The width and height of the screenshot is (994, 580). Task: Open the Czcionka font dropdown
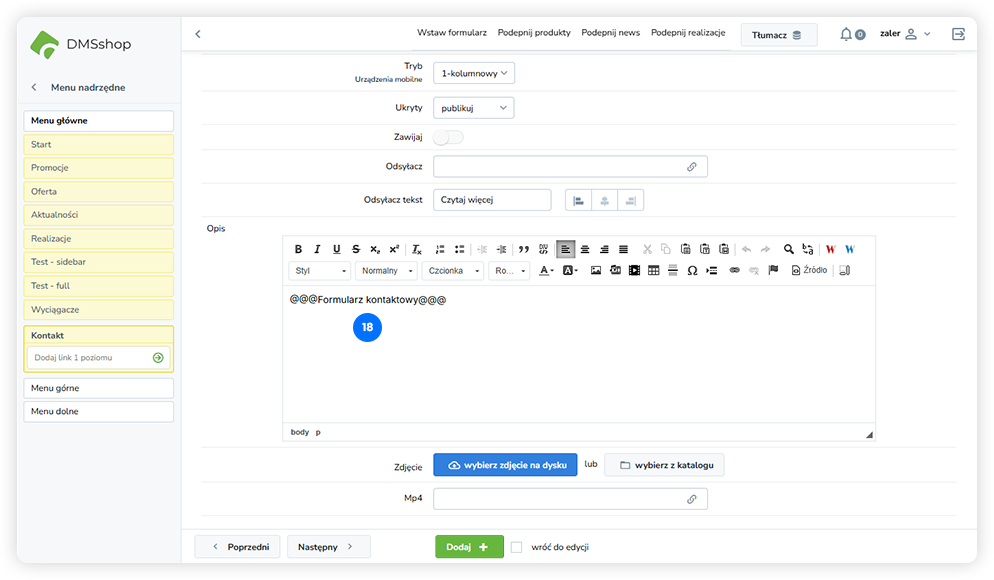(452, 271)
